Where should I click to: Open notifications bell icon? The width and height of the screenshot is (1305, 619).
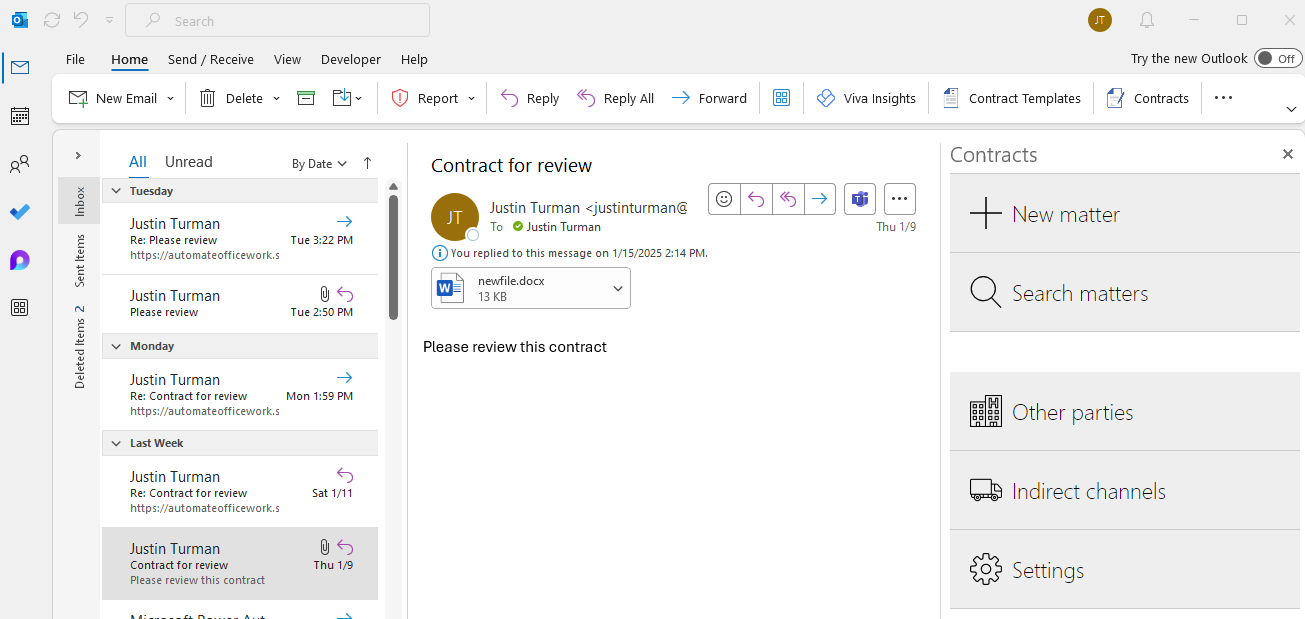[x=1147, y=20]
